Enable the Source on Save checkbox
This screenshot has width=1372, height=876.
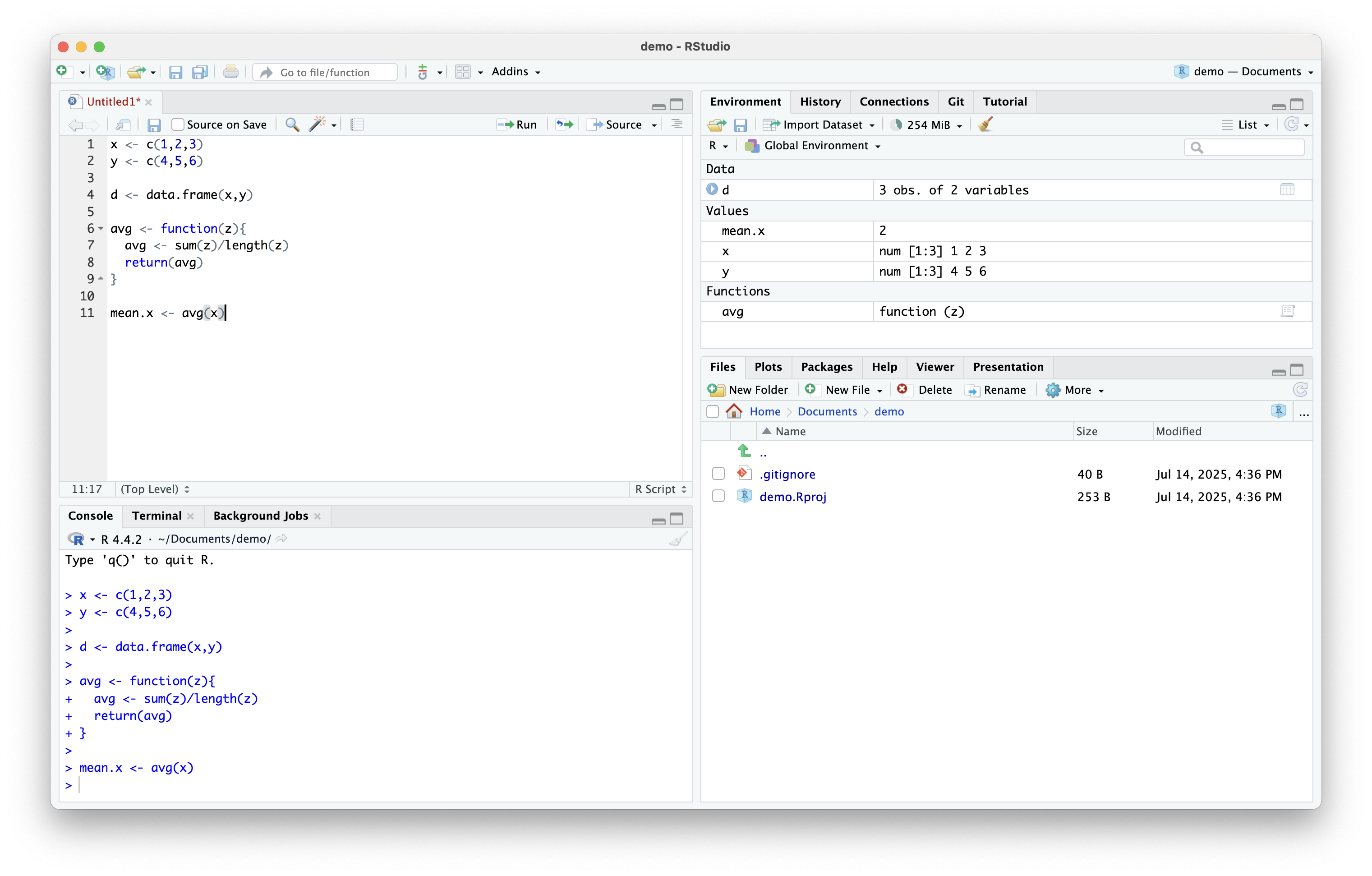178,124
